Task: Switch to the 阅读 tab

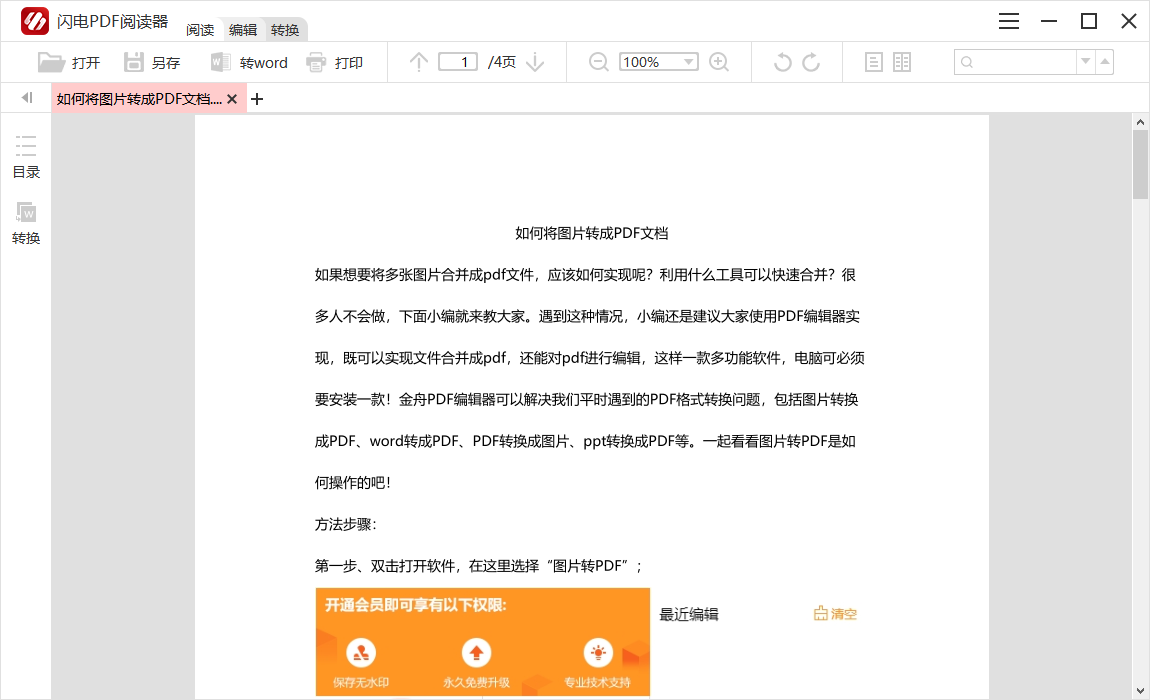Action: pos(199,30)
